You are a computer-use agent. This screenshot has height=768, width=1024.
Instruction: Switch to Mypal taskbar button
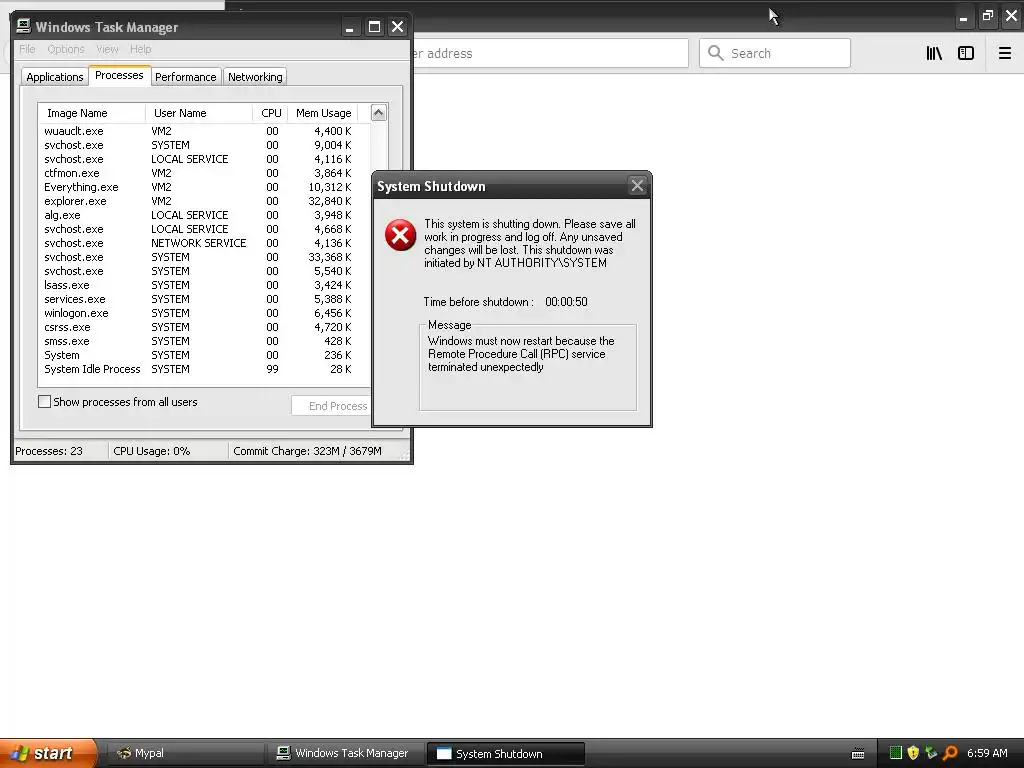coord(185,753)
